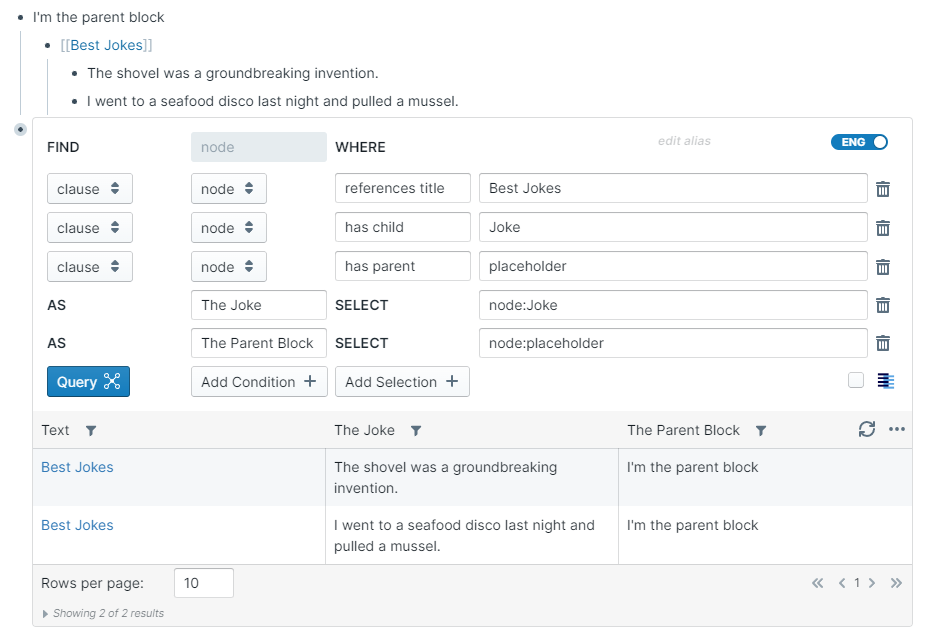Open the first Best Jokes result link

pos(77,467)
